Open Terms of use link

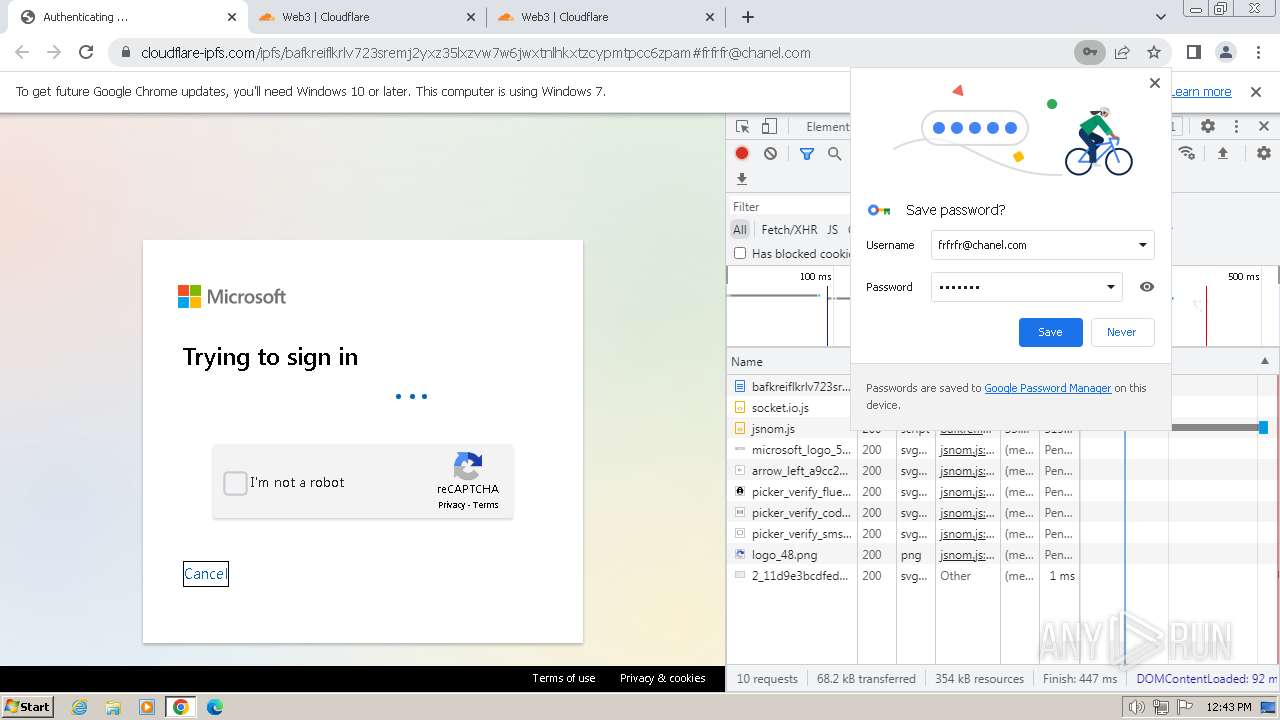[x=563, y=678]
